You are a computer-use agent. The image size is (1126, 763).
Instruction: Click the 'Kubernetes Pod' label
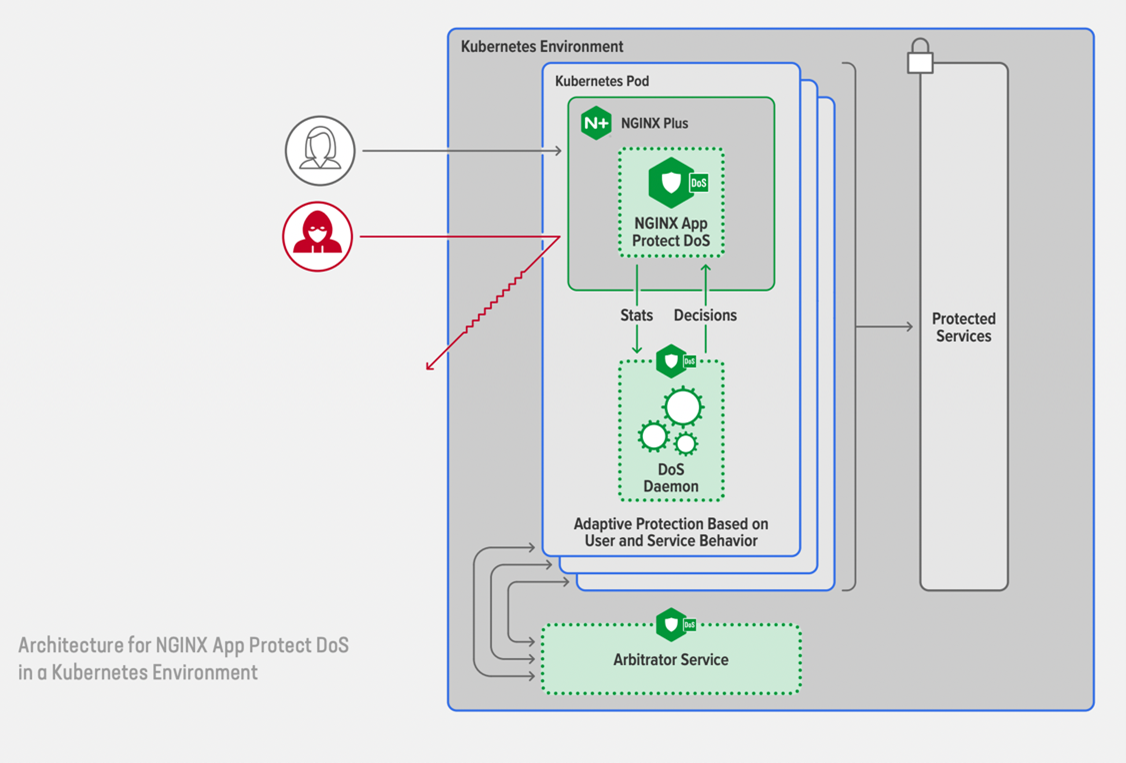coord(602,81)
